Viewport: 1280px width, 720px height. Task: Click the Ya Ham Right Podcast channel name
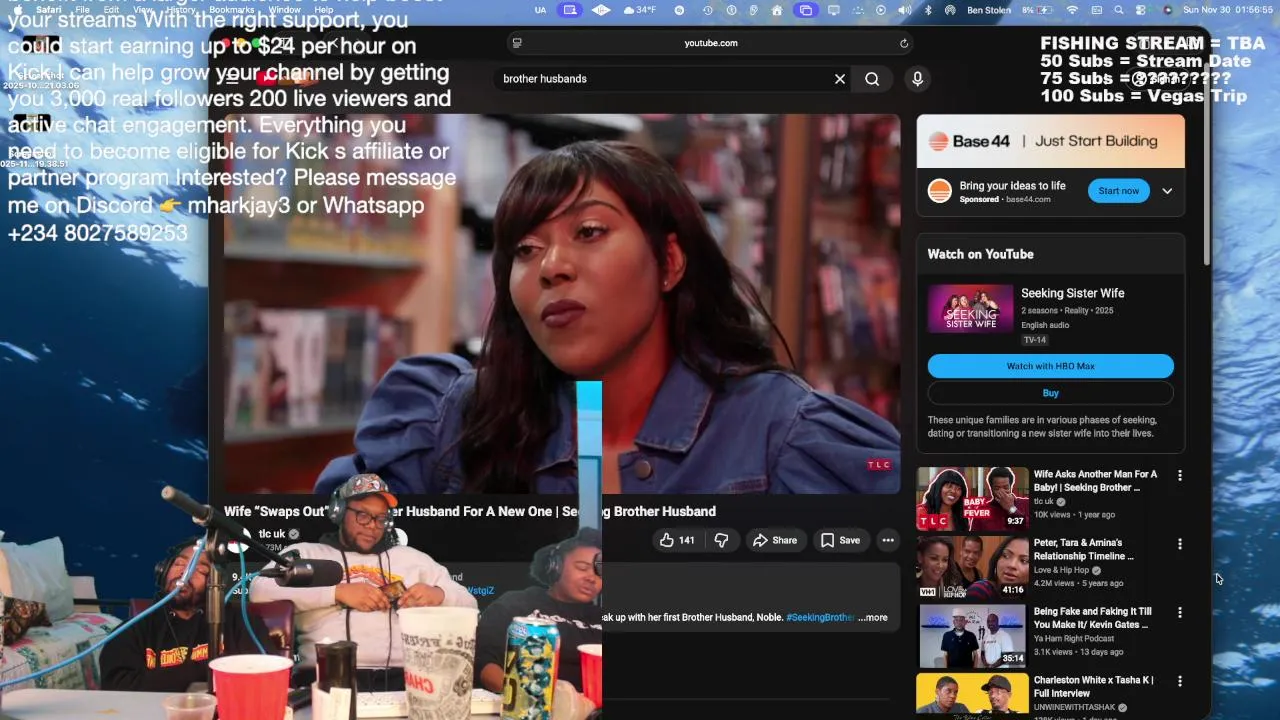pyautogui.click(x=1074, y=638)
